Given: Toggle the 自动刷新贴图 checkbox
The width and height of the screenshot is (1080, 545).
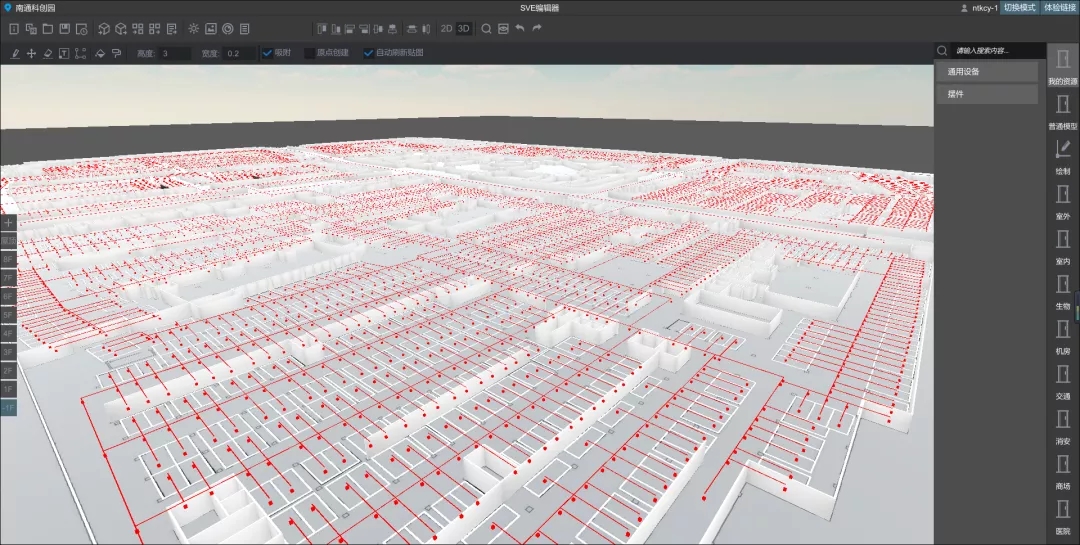Looking at the screenshot, I should coord(369,53).
